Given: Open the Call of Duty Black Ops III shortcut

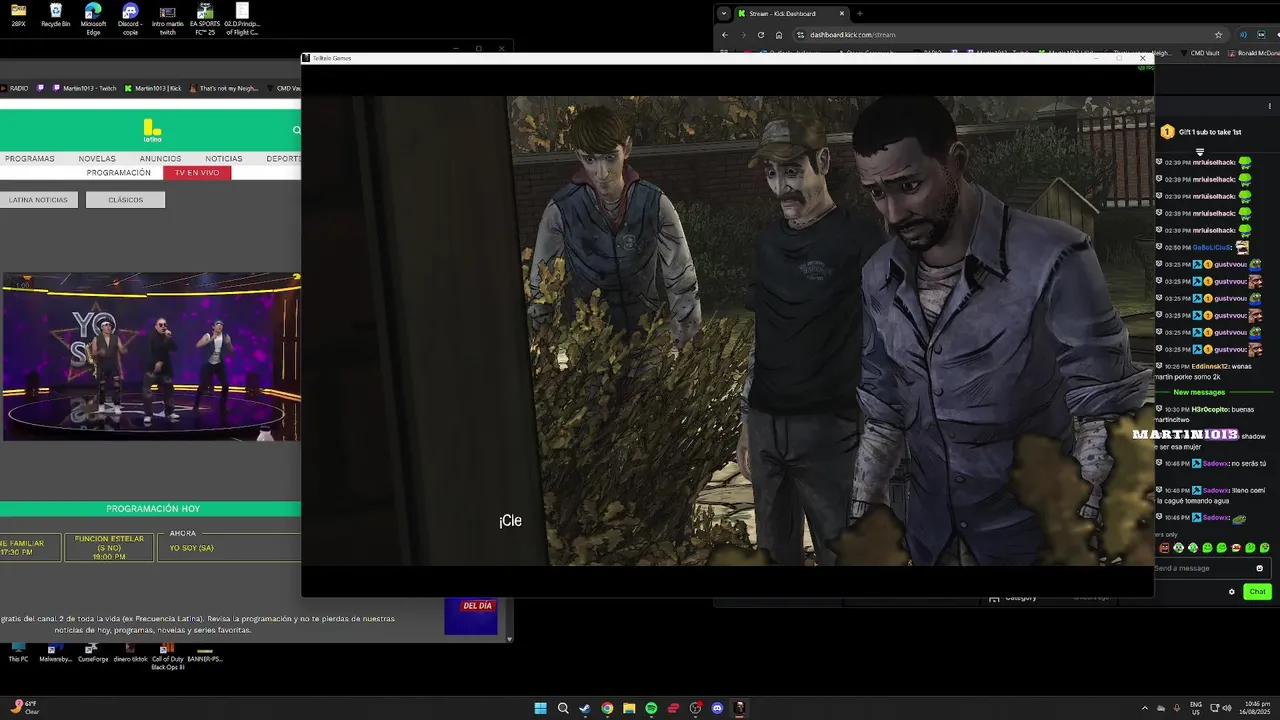Looking at the screenshot, I should pos(167,655).
